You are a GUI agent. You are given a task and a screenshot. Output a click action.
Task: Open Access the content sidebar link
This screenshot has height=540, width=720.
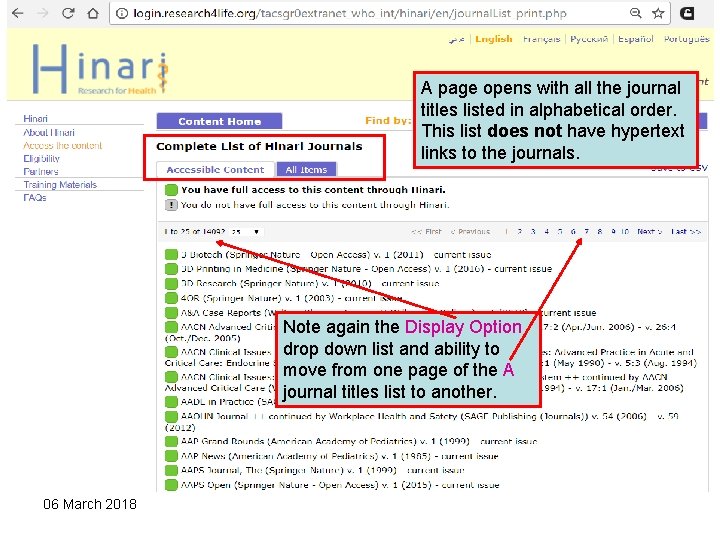click(x=62, y=145)
